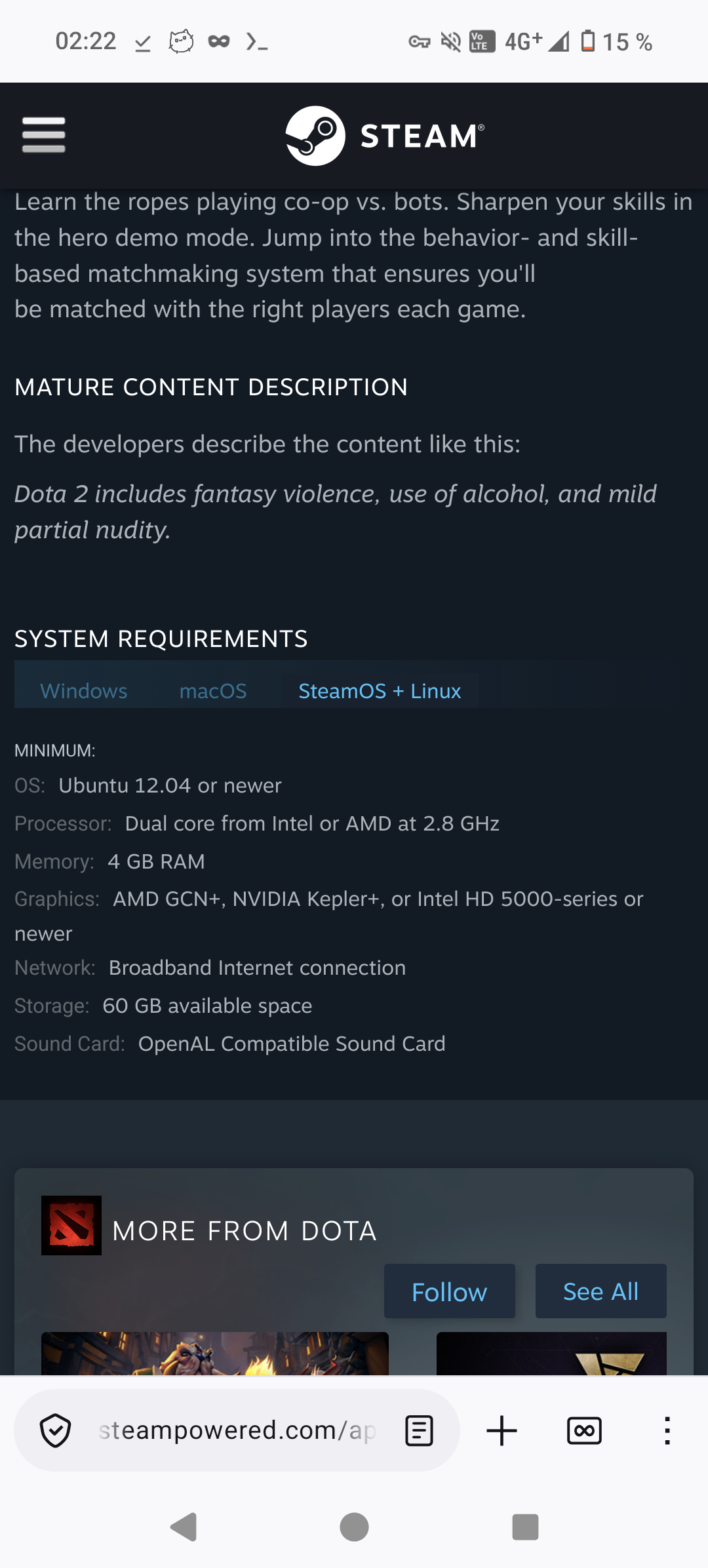Screen dimensions: 708x1568
Task: Open a new tab with plus icon
Action: coord(502,1430)
